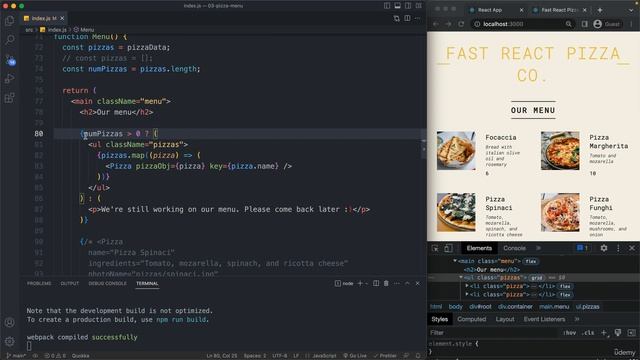Open the Guest profile button

[607, 24]
